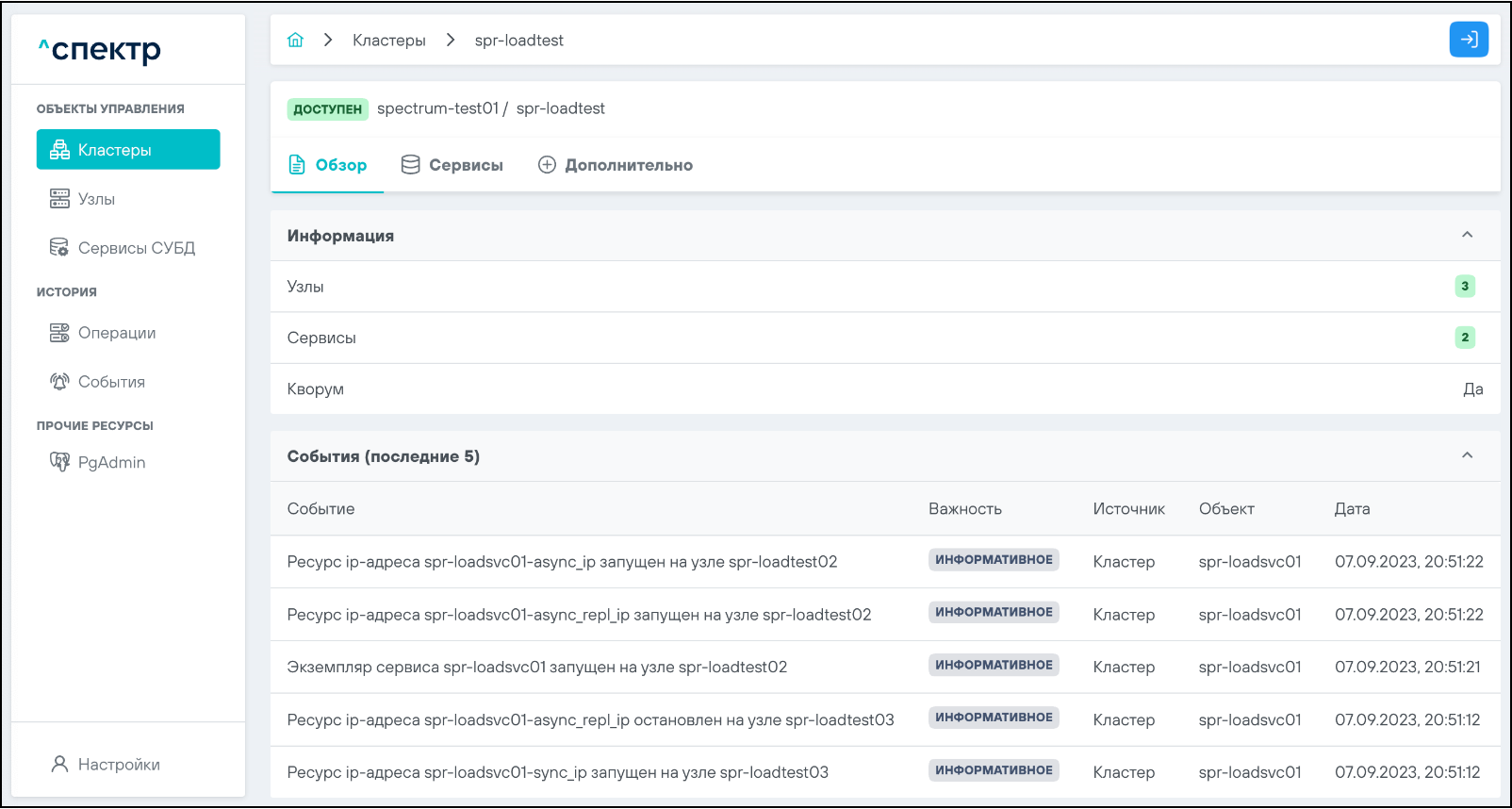Open the Узлы sidebar section

point(96,199)
